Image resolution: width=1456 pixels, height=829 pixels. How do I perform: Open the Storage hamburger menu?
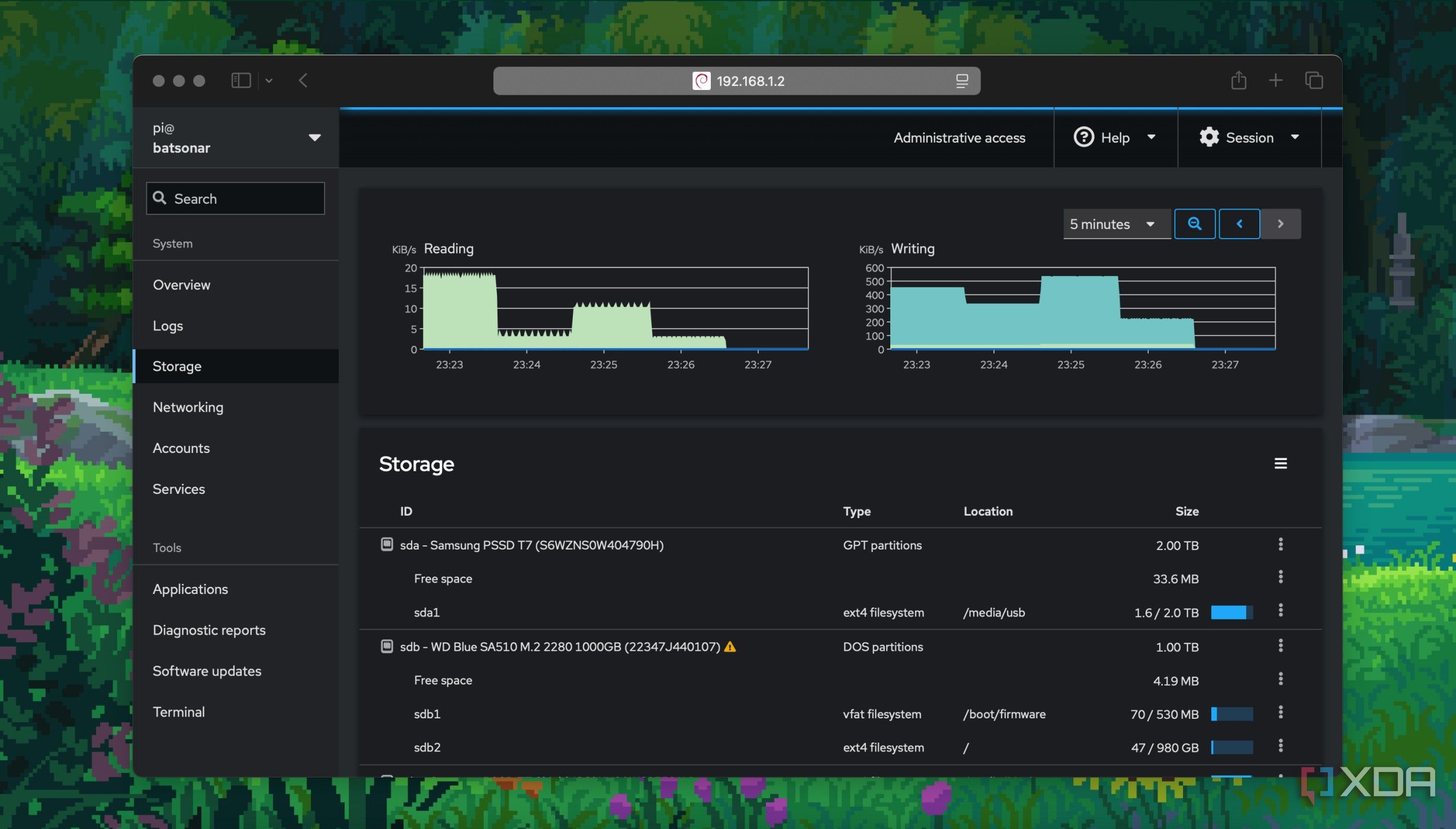coord(1281,464)
